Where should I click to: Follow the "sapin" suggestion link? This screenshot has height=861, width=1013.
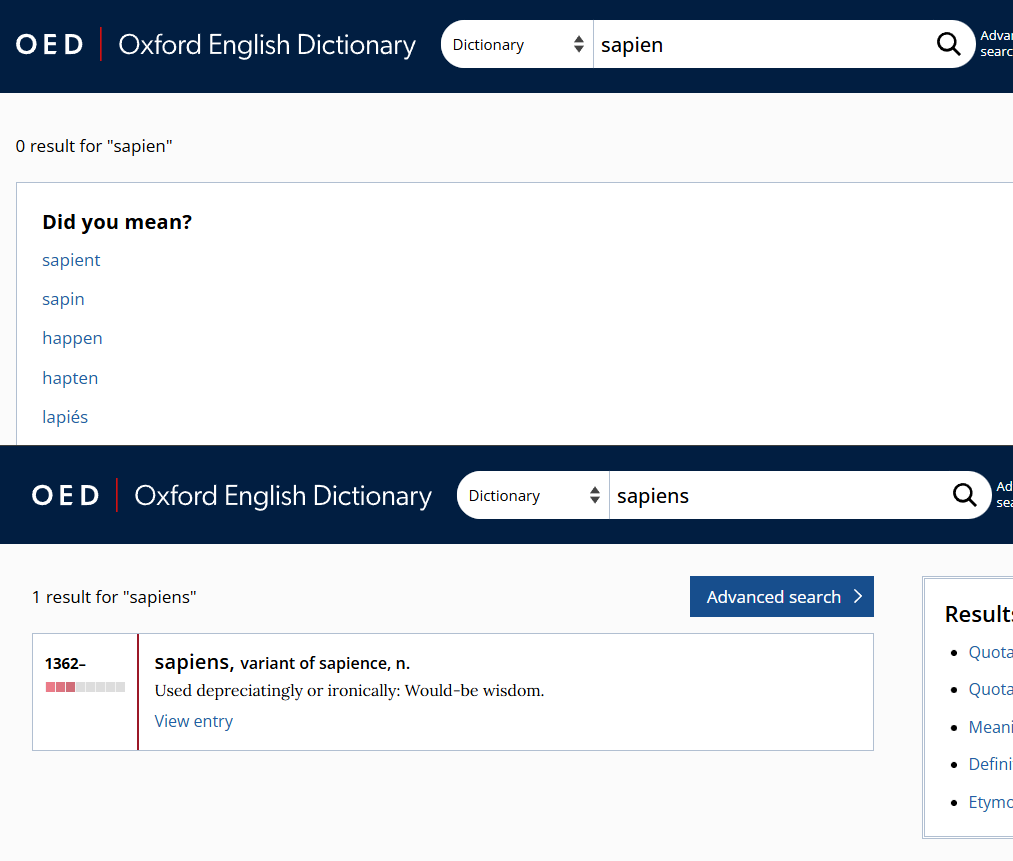click(63, 299)
